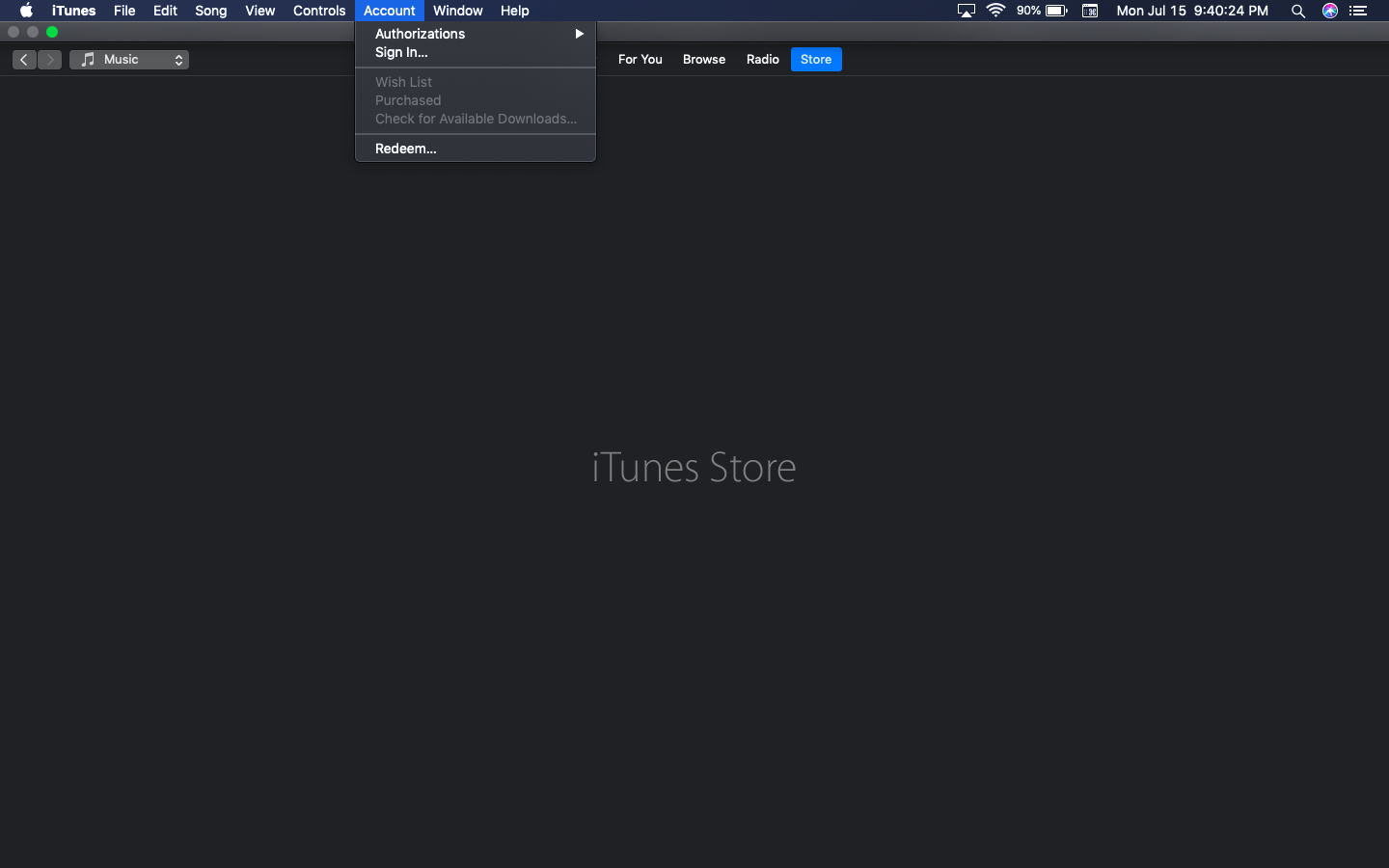Click the 90% battery percentage text
The height and width of the screenshot is (868, 1389).
tap(1028, 11)
